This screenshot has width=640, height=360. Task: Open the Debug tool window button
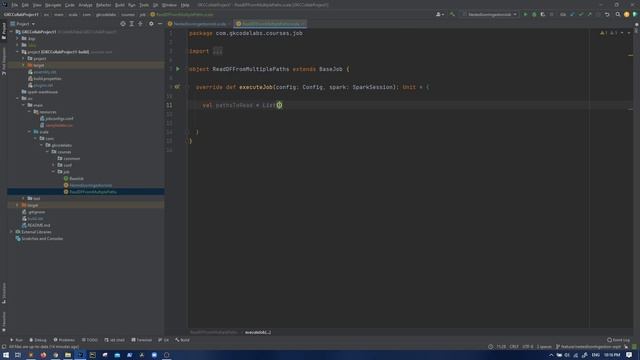pyautogui.click(x=38, y=340)
